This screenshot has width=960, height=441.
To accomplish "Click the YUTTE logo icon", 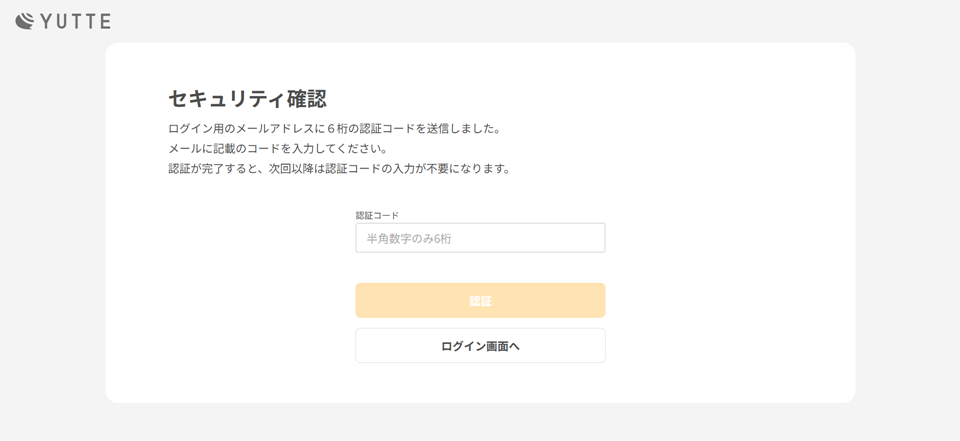I will 24,21.
